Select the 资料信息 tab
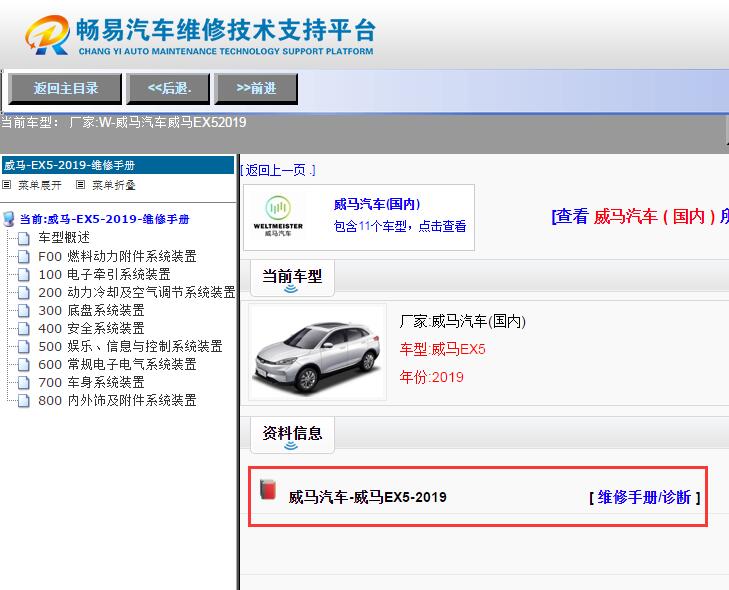Viewport: 729px width, 590px height. [x=292, y=435]
